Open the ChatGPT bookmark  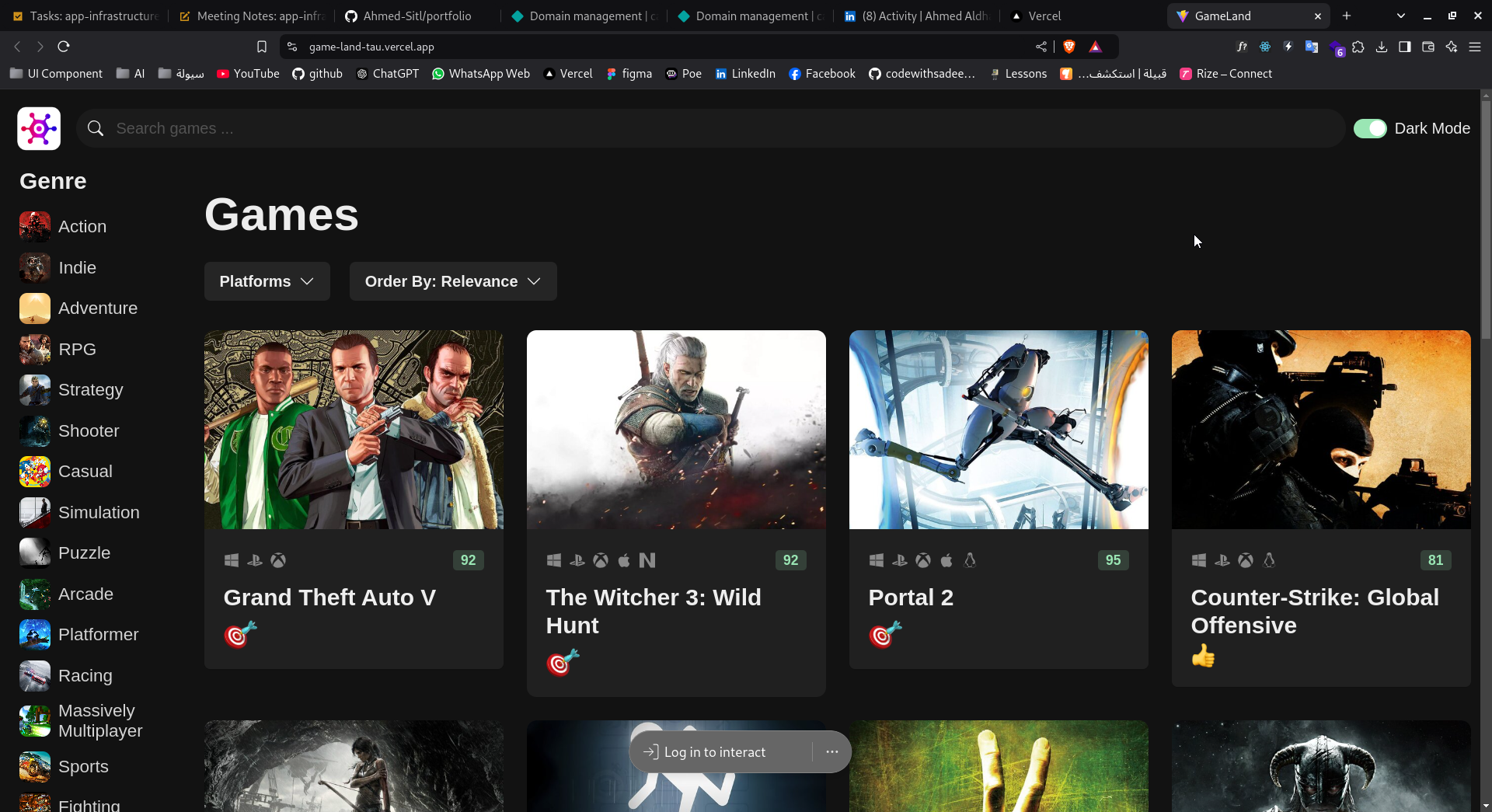[x=387, y=74]
